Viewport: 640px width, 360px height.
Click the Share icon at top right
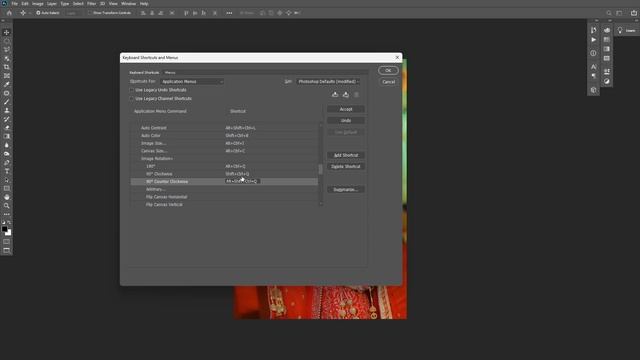[634, 13]
